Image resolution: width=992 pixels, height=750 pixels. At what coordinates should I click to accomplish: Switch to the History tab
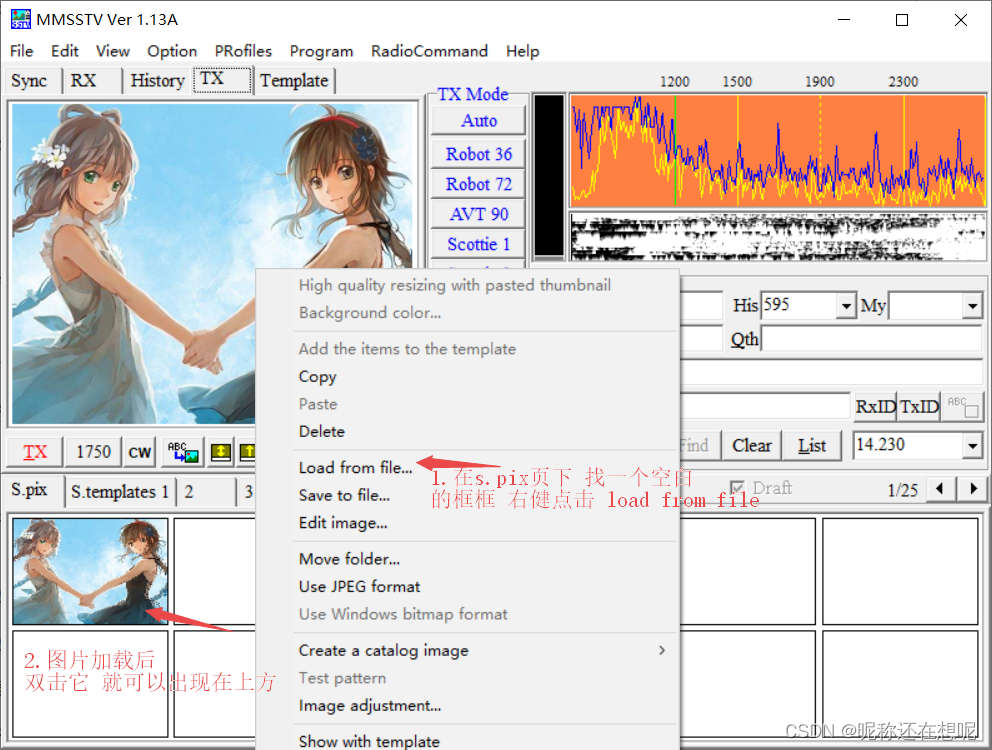click(157, 81)
